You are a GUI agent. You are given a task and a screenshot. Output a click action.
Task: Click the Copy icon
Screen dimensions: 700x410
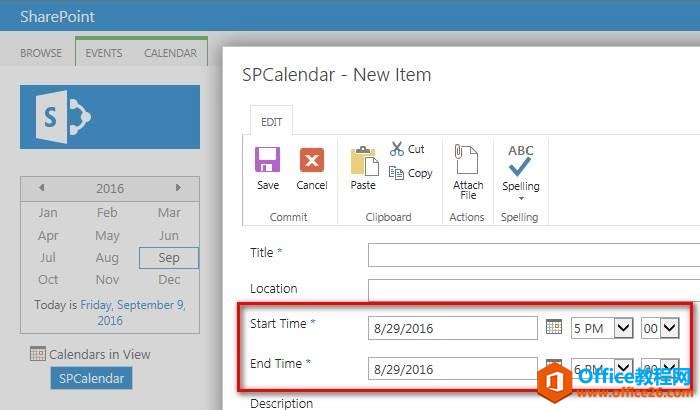[396, 172]
